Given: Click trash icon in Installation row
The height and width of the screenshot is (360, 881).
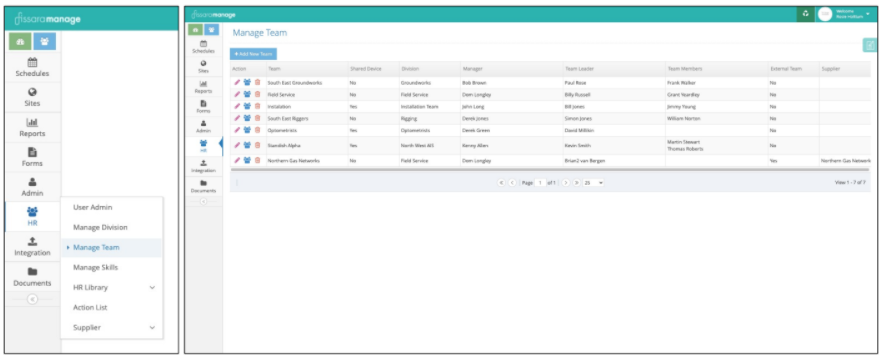Looking at the screenshot, I should pyautogui.click(x=257, y=106).
